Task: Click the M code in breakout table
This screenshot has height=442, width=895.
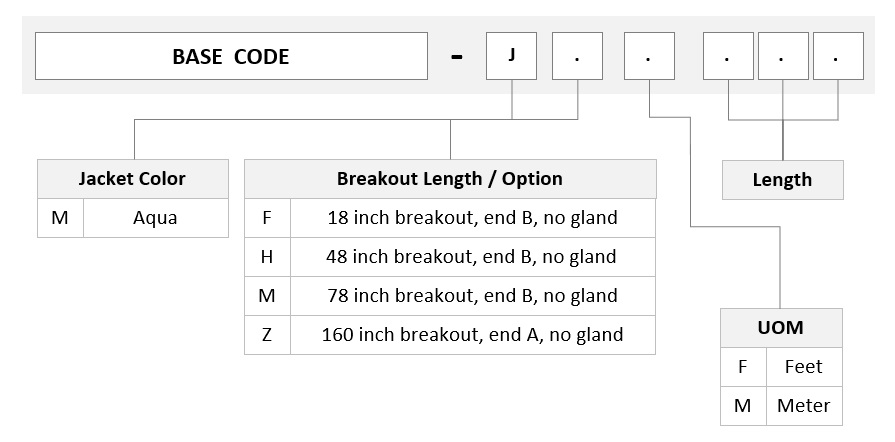Action: point(267,296)
